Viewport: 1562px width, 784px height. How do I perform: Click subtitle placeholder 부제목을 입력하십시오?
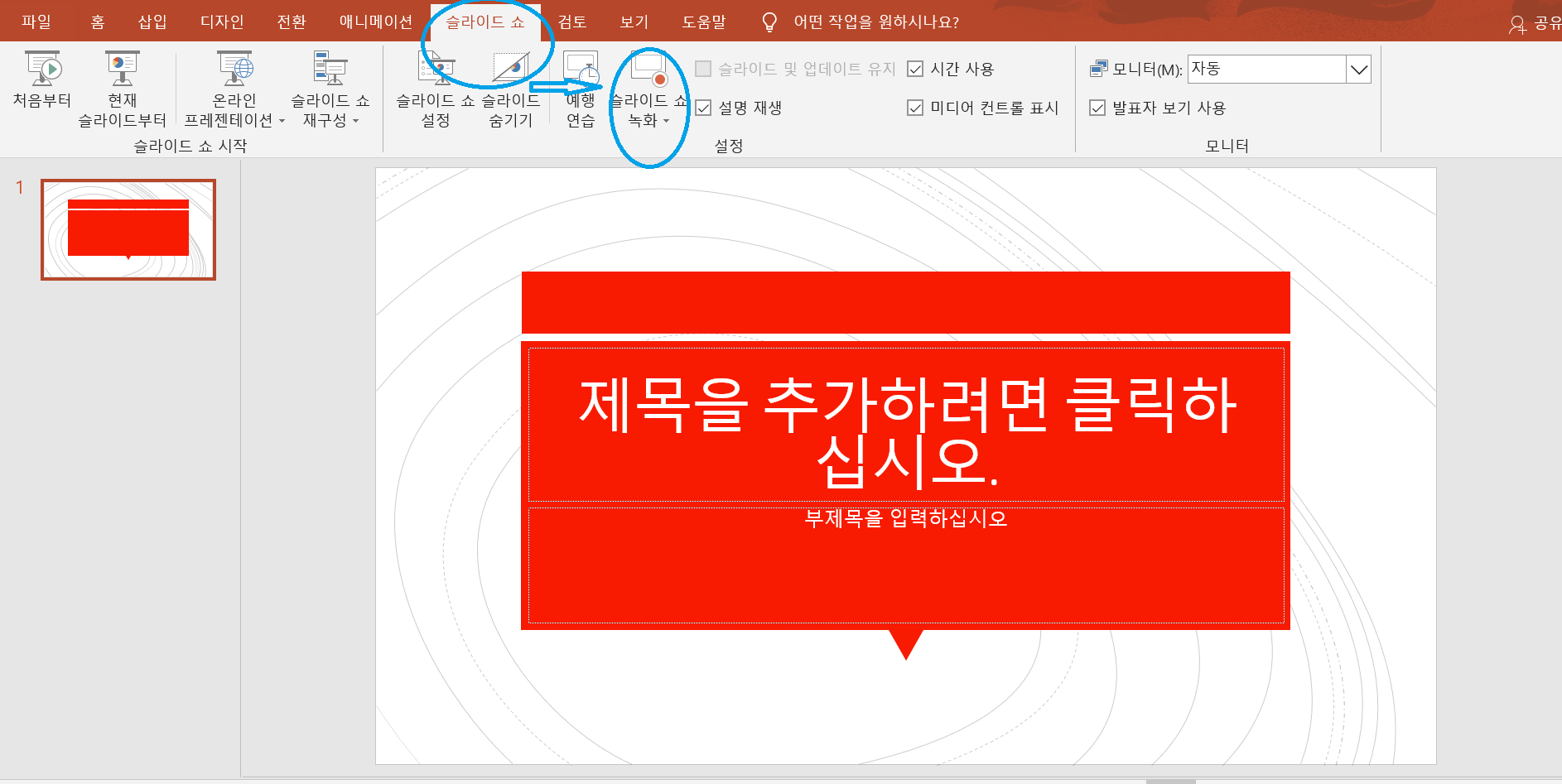click(x=906, y=565)
